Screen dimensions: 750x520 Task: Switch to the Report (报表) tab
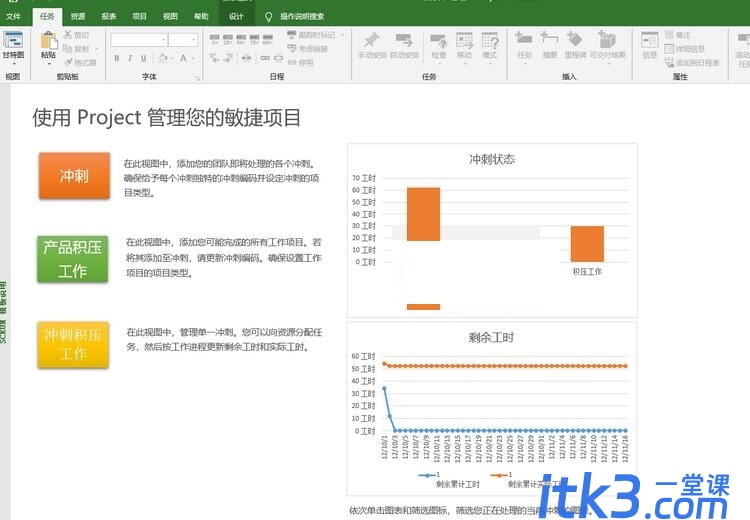pos(109,16)
